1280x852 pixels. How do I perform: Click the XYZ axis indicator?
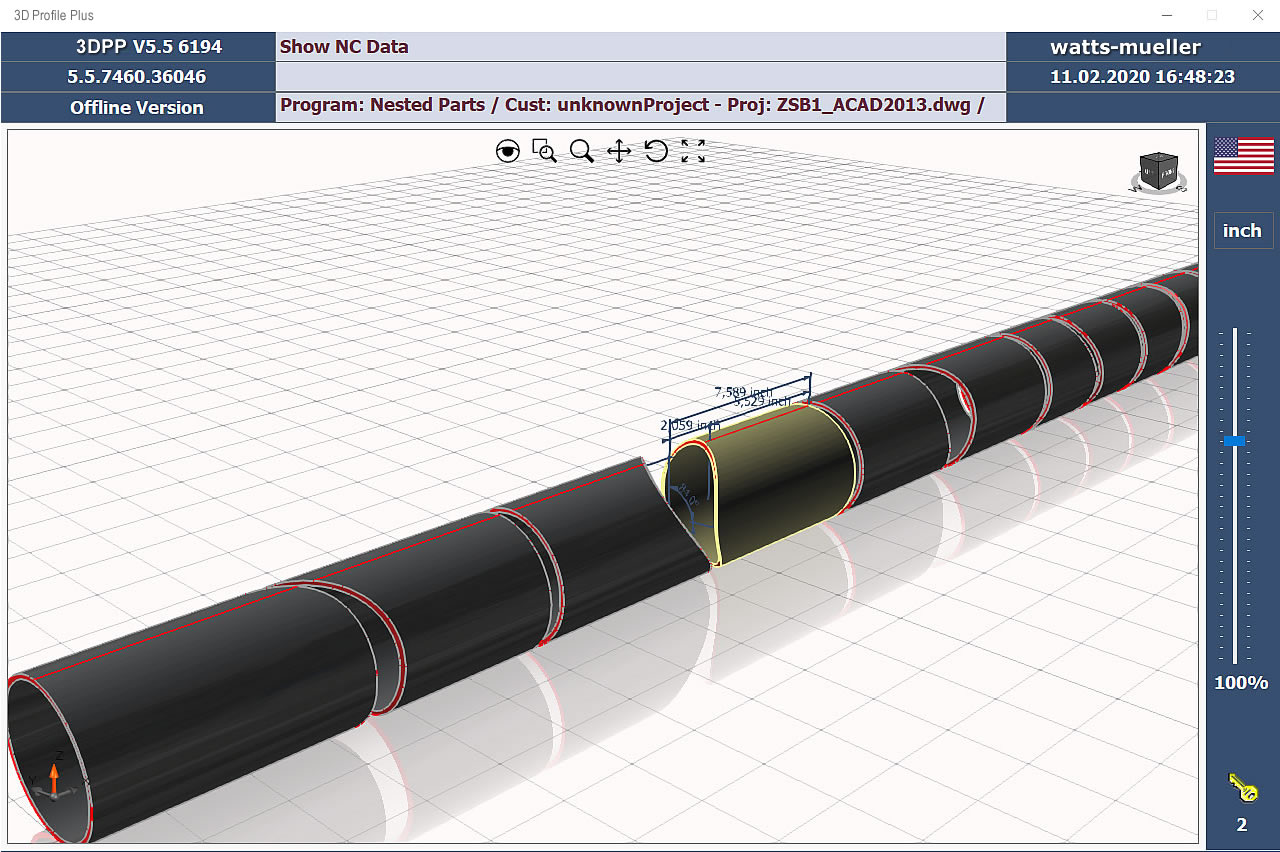click(x=53, y=779)
